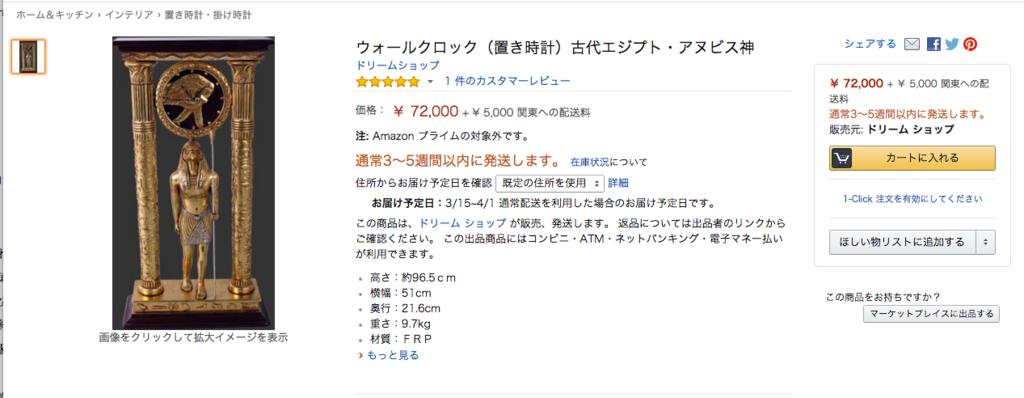
Task: Open the star rating dropdown arrow
Action: pyautogui.click(x=430, y=82)
